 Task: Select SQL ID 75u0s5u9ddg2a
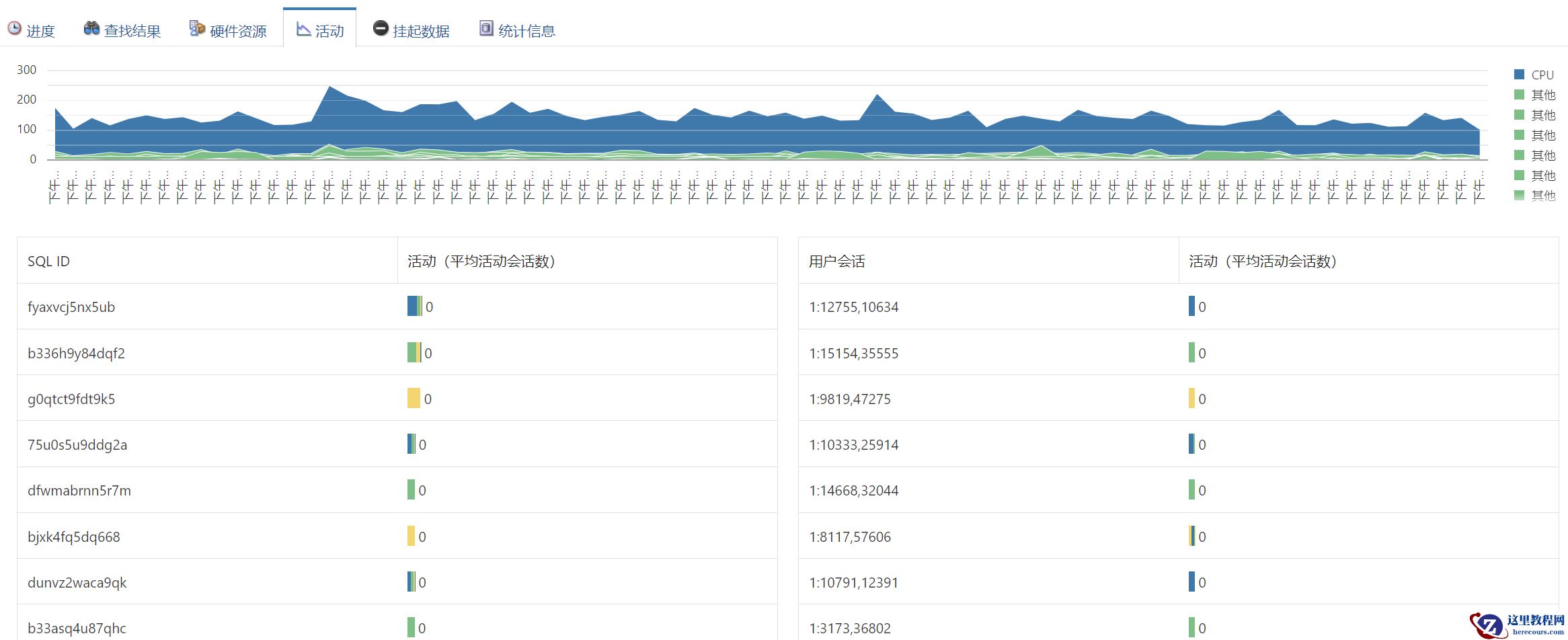click(77, 445)
